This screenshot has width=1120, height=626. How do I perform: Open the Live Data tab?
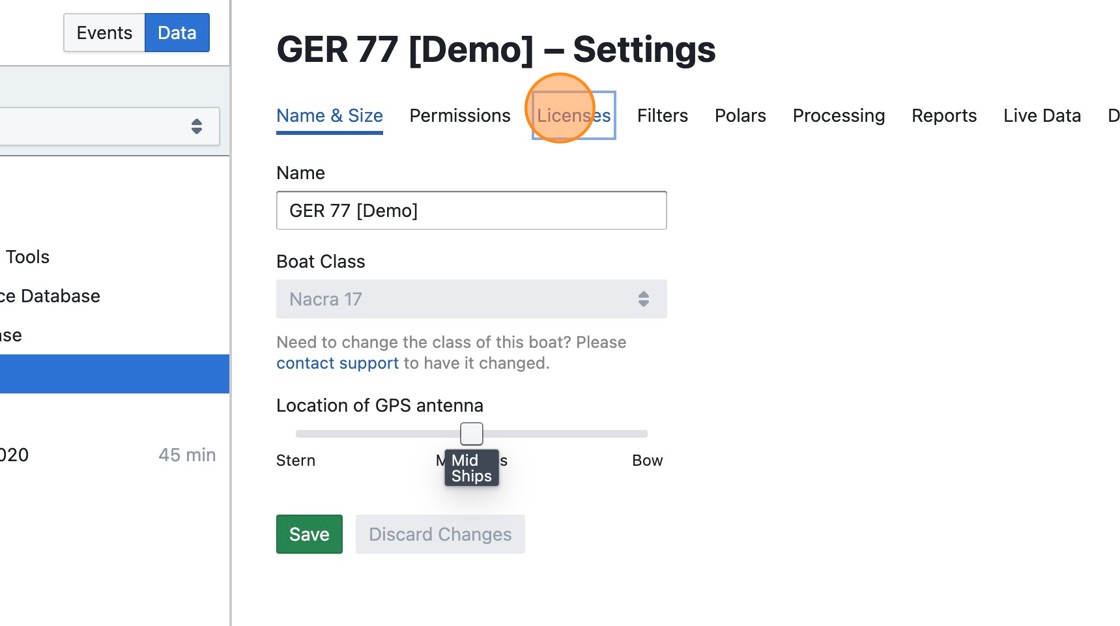(1041, 116)
